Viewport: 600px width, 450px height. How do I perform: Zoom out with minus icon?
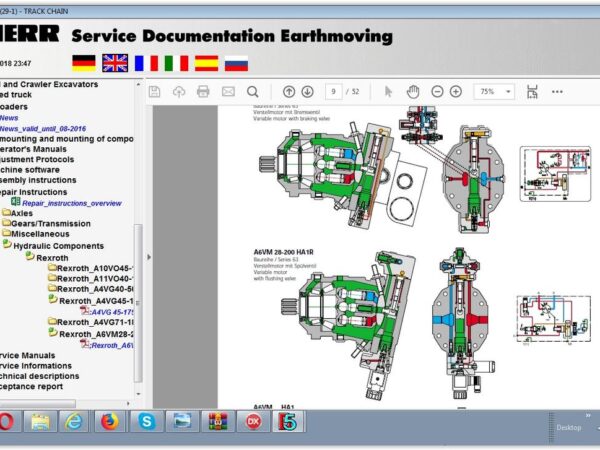437,92
